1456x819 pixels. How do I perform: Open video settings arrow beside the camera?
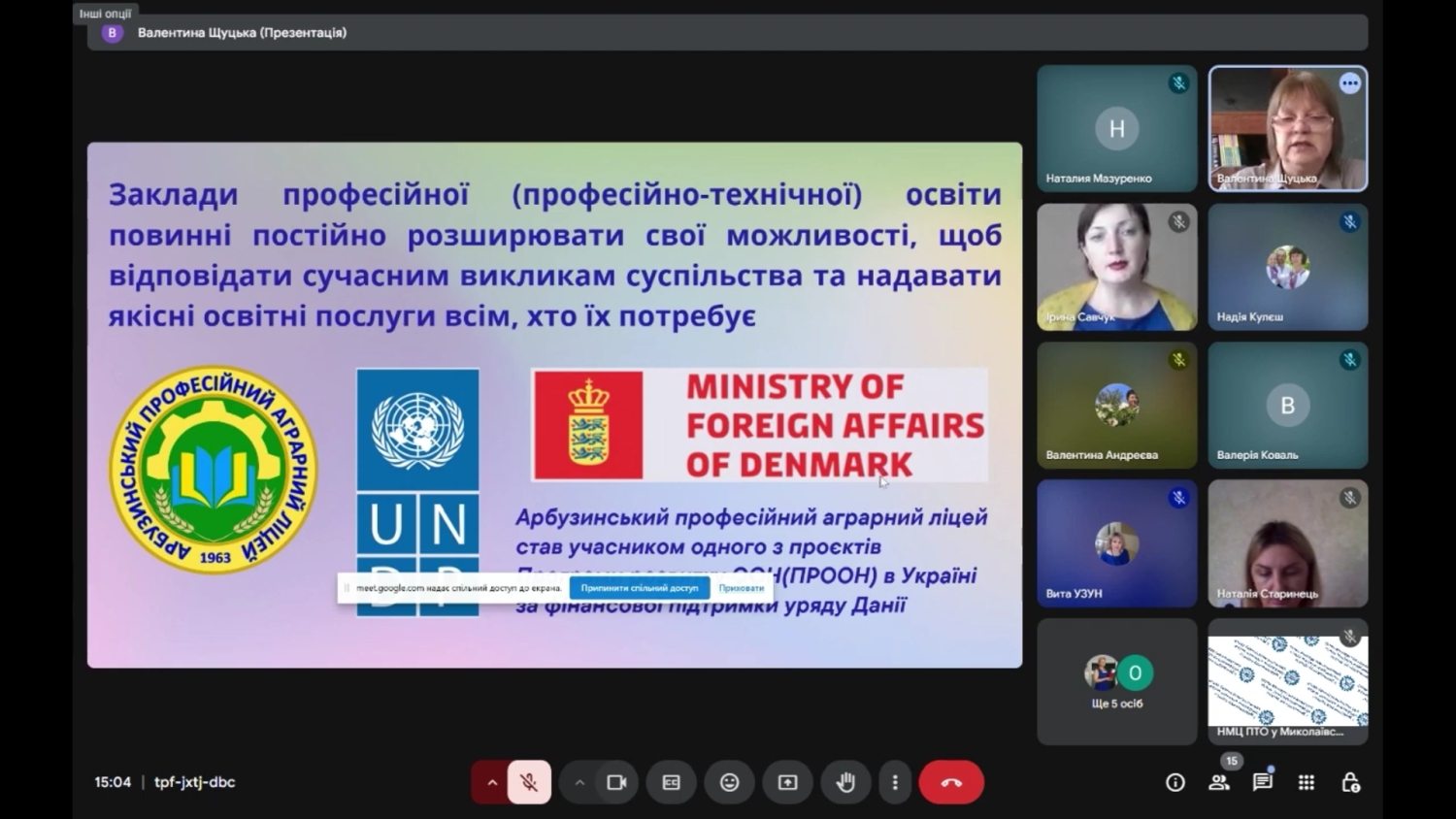[x=579, y=782]
